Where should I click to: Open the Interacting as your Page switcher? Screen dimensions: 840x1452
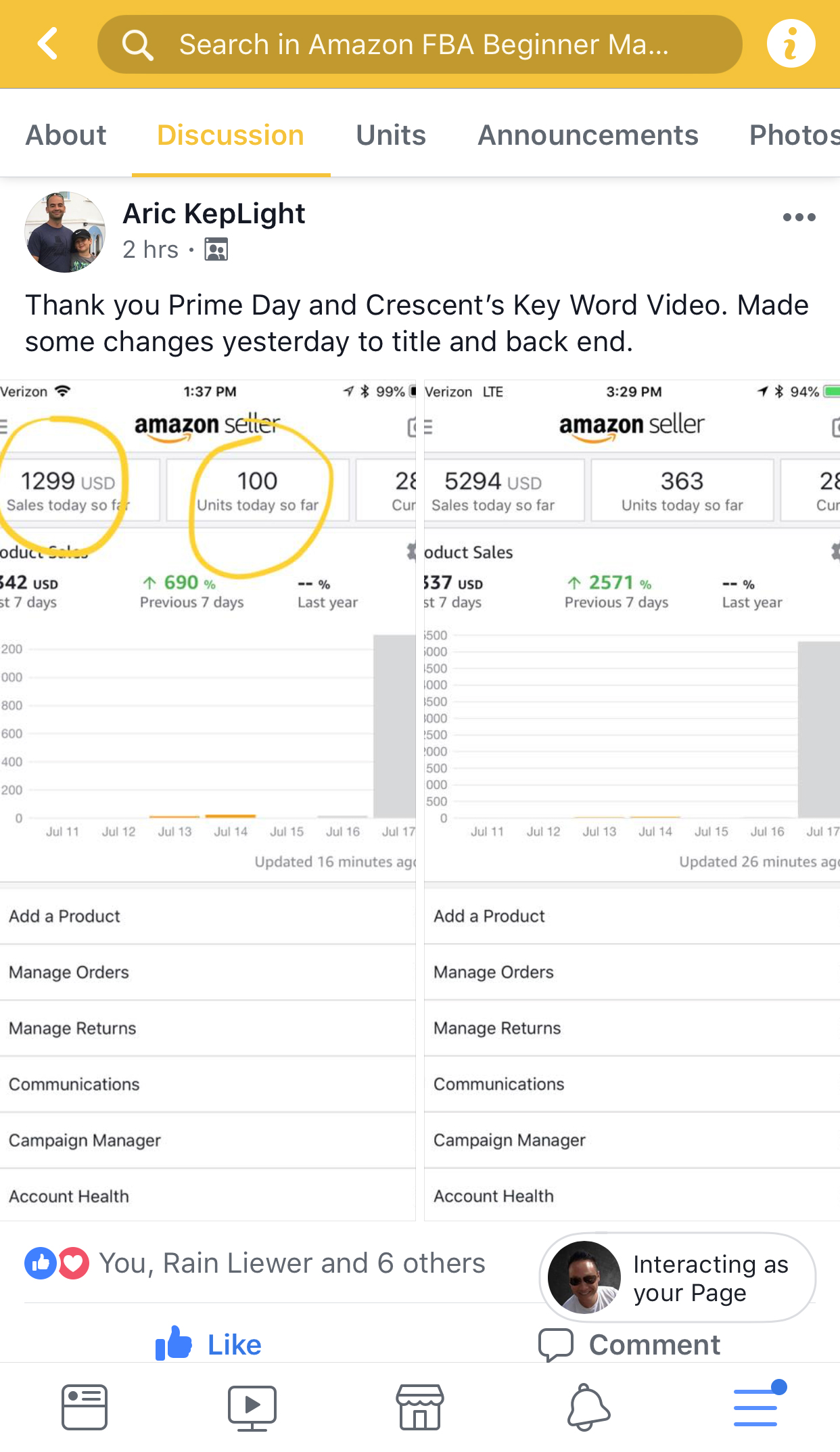(678, 1277)
